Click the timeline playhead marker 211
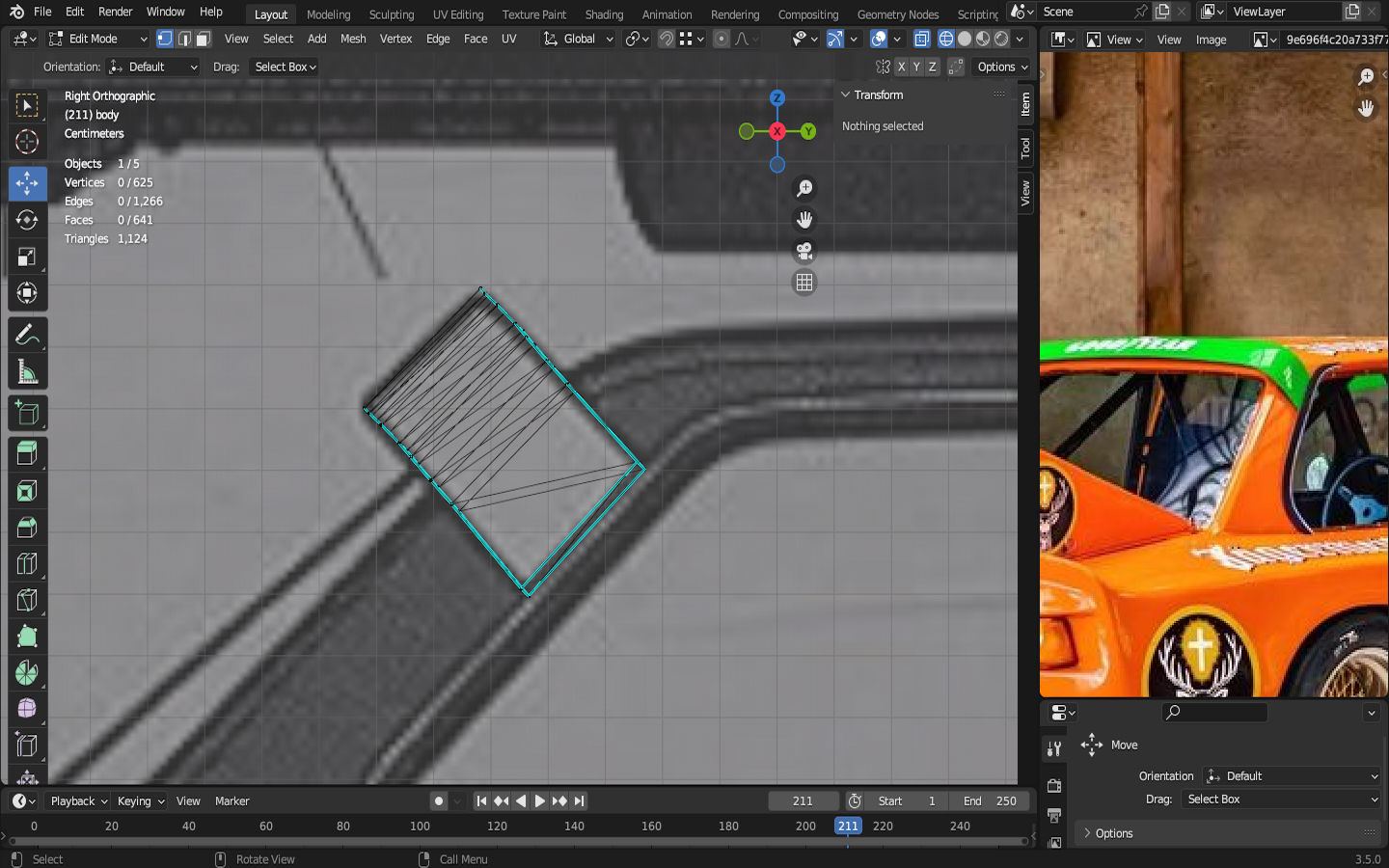The width and height of the screenshot is (1389, 868). (848, 826)
